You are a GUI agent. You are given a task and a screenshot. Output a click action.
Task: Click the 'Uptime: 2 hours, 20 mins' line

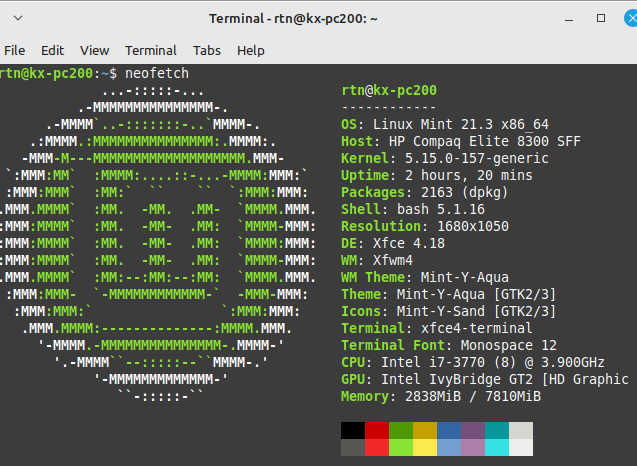[437, 176]
